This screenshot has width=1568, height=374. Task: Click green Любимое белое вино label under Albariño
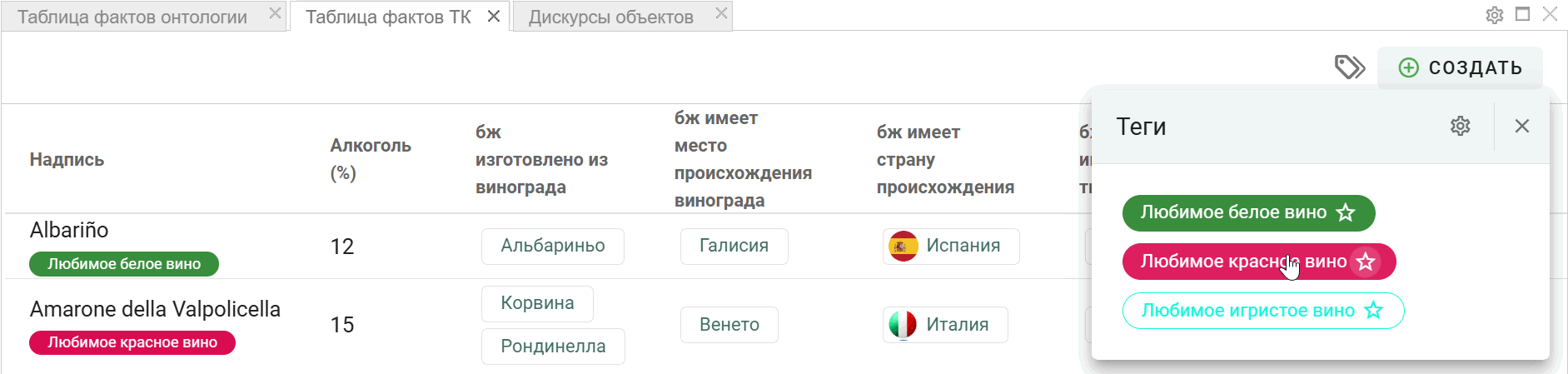pyautogui.click(x=124, y=264)
